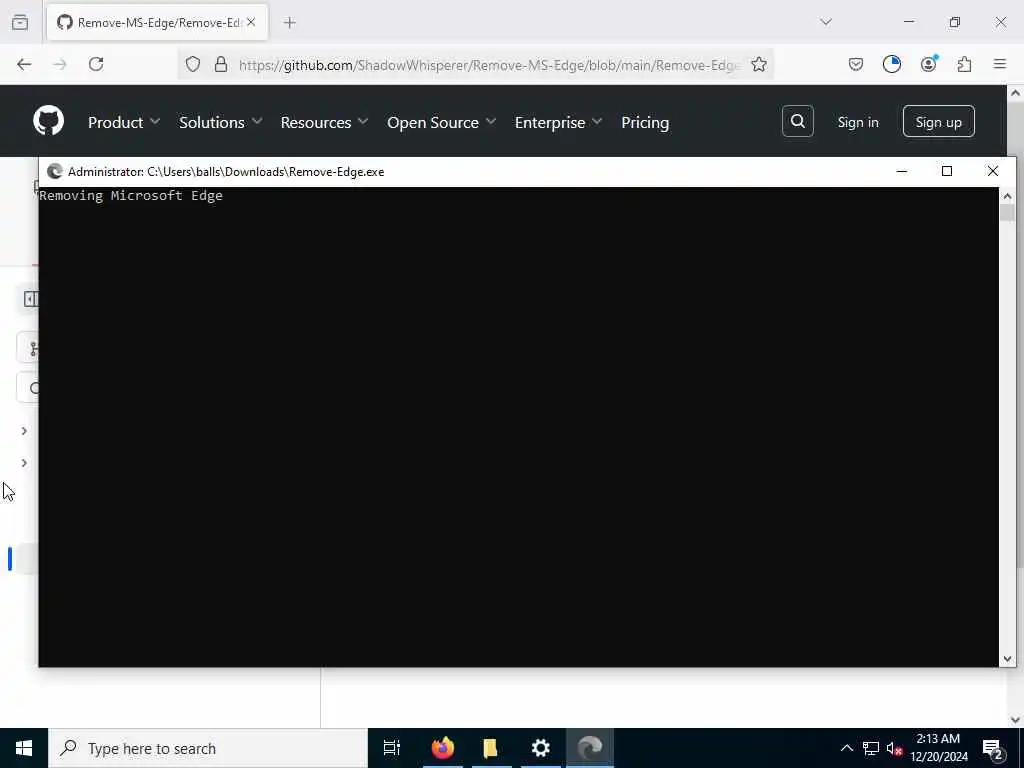The image size is (1024, 768).
Task: Expand the Enterprise menu
Action: 558,122
